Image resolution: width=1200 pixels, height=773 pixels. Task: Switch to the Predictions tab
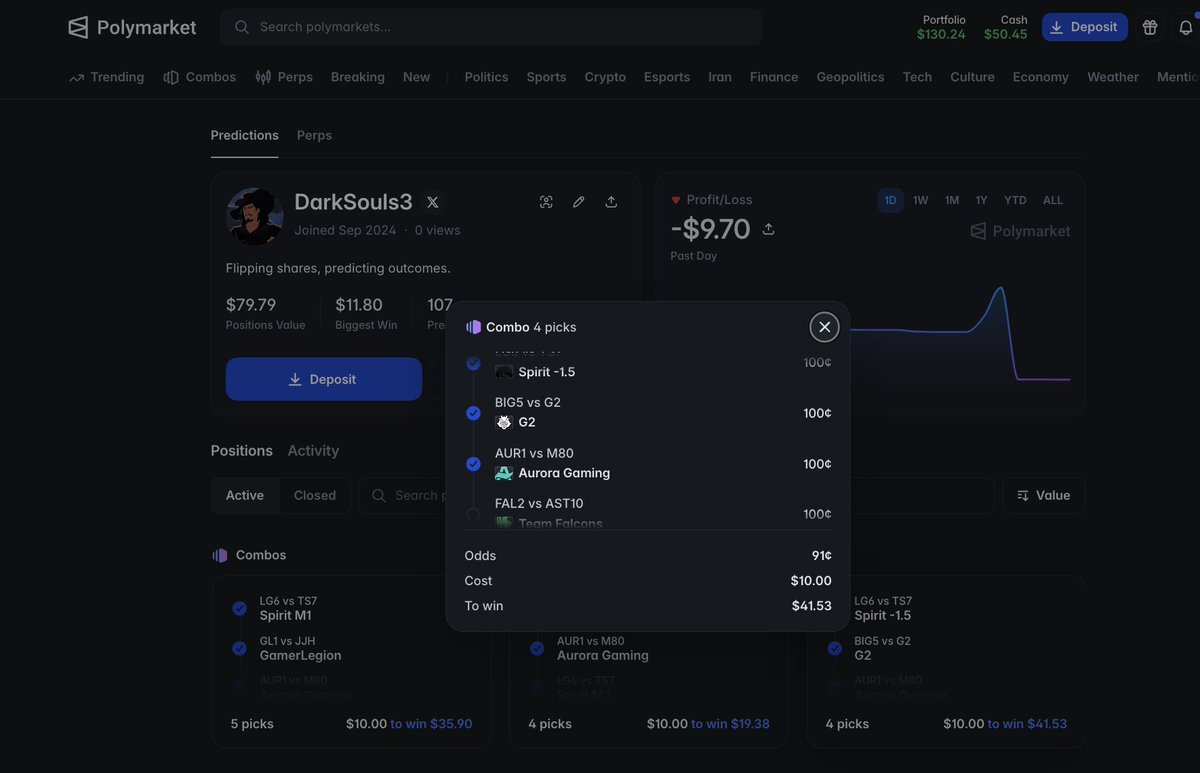(x=244, y=135)
